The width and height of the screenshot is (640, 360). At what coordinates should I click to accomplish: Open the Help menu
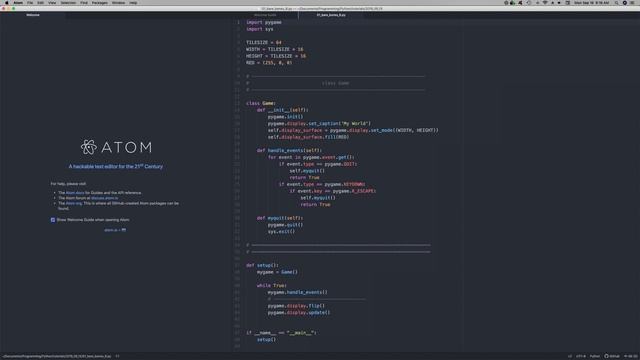tap(133, 3)
